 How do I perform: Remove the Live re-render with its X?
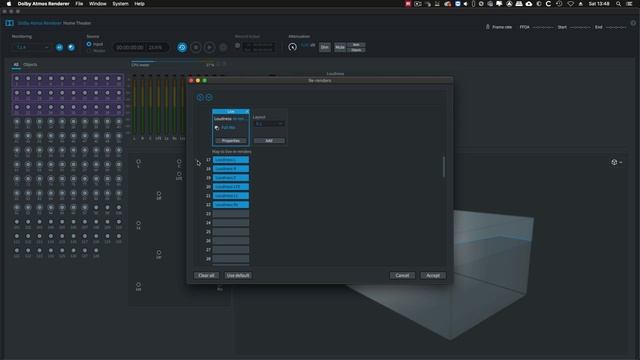247,111
